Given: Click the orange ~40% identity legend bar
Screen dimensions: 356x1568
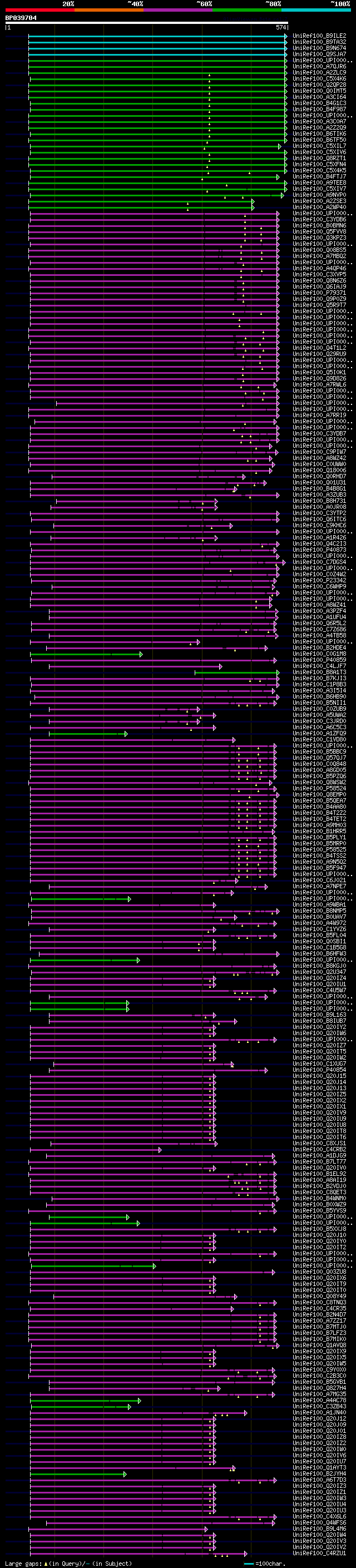Looking at the screenshot, I should click(x=109, y=10).
